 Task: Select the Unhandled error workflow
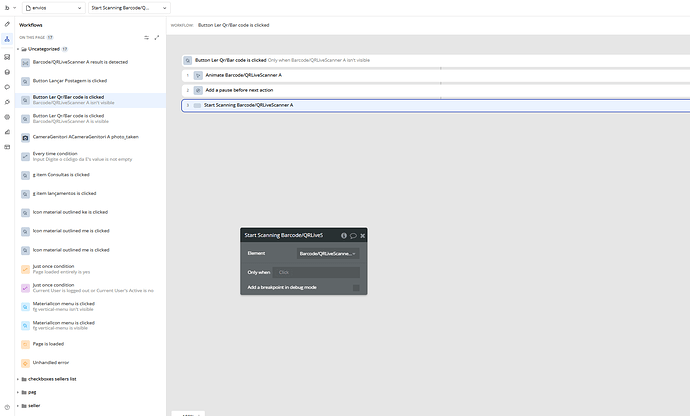point(91,363)
